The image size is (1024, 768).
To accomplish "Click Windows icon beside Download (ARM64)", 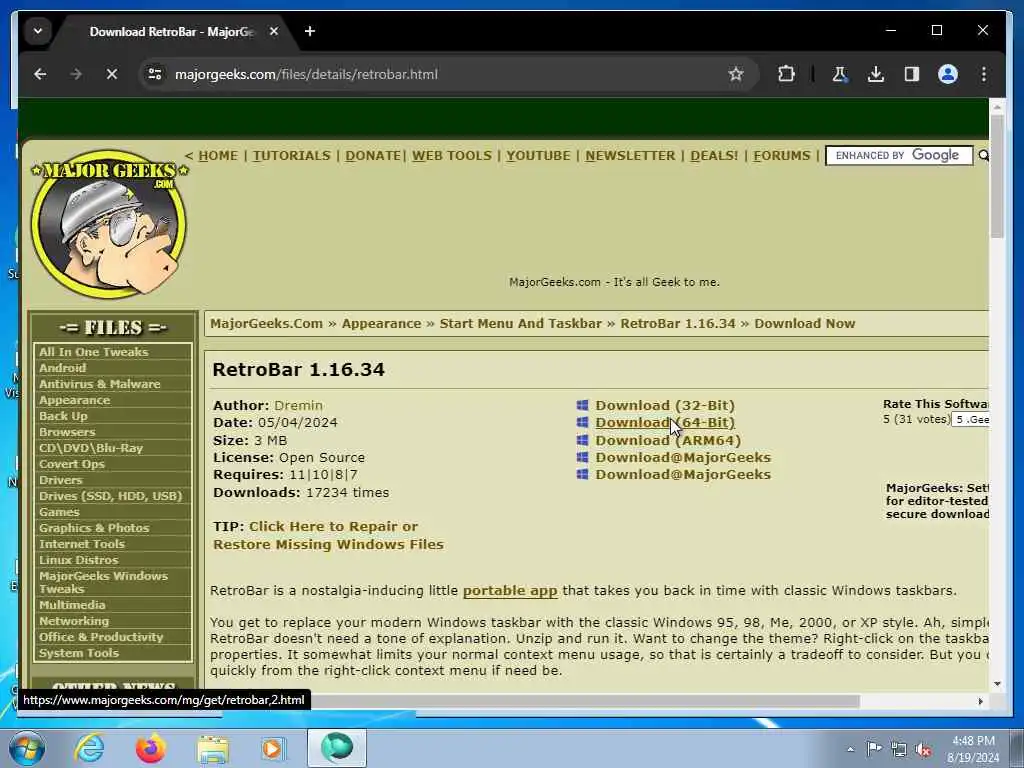I will tap(583, 440).
